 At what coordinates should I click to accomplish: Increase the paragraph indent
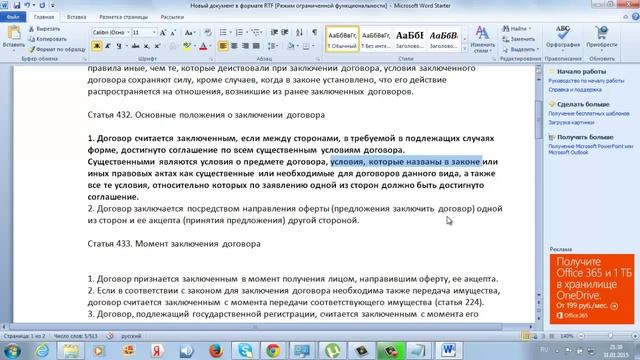285,32
